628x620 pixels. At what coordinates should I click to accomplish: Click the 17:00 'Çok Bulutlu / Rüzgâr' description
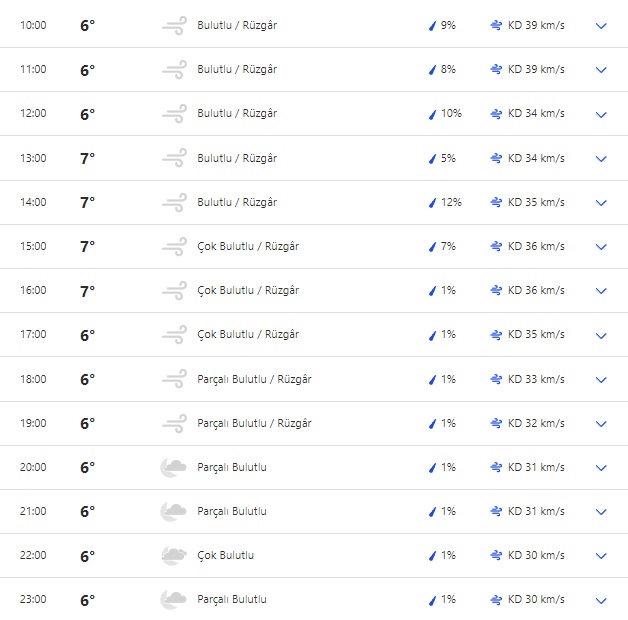(248, 334)
